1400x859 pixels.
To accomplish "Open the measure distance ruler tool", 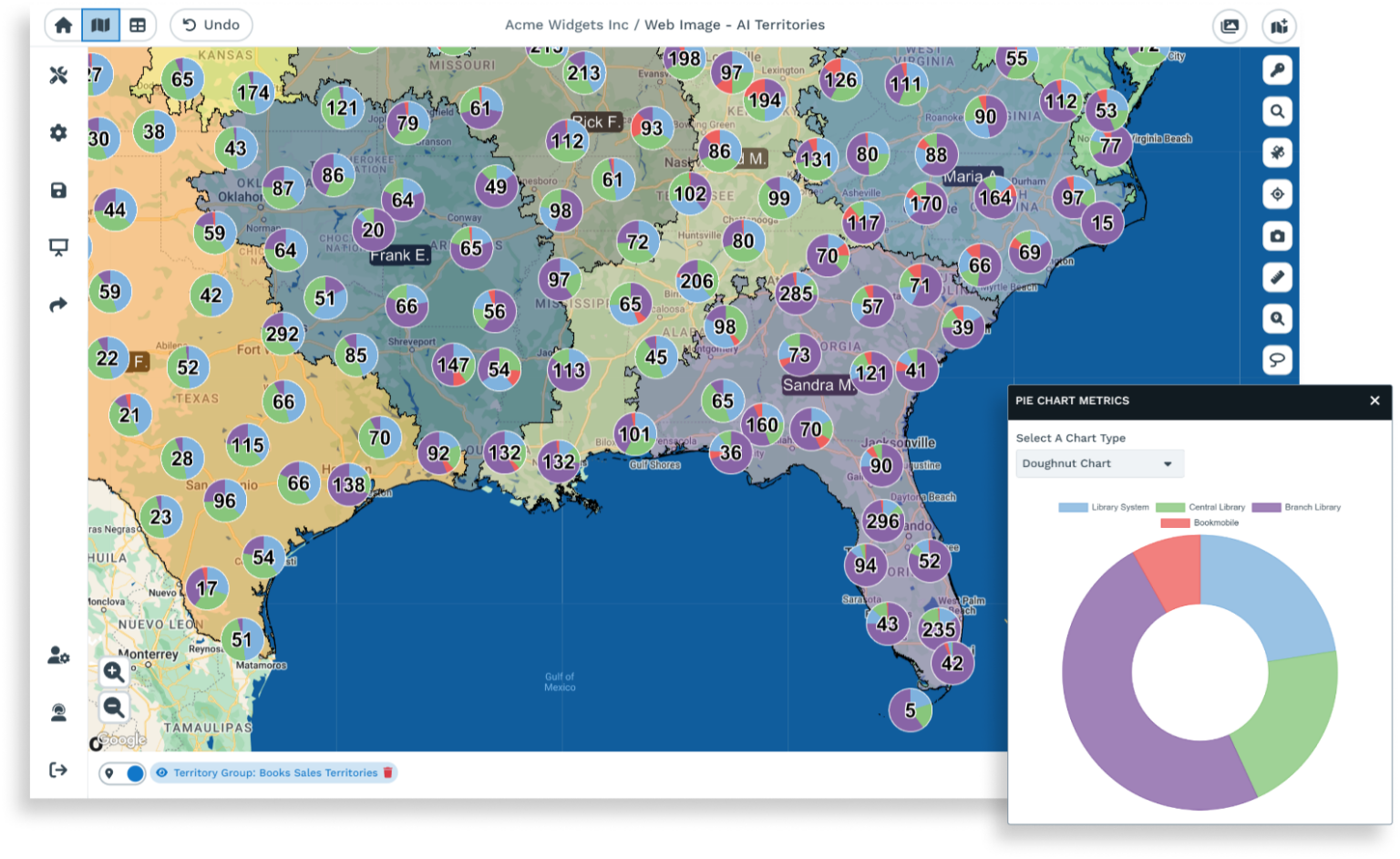I will point(1277,277).
